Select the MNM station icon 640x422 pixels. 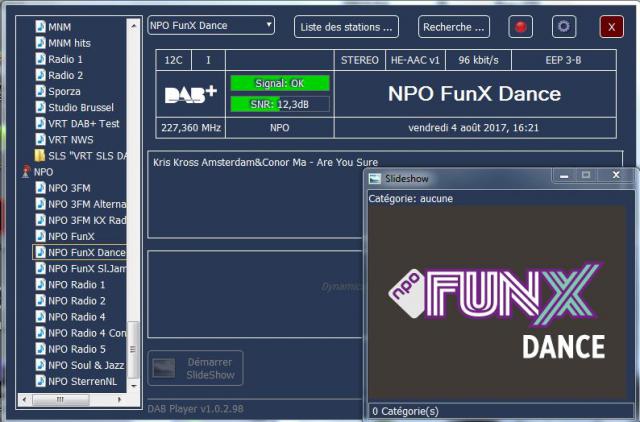[40, 27]
